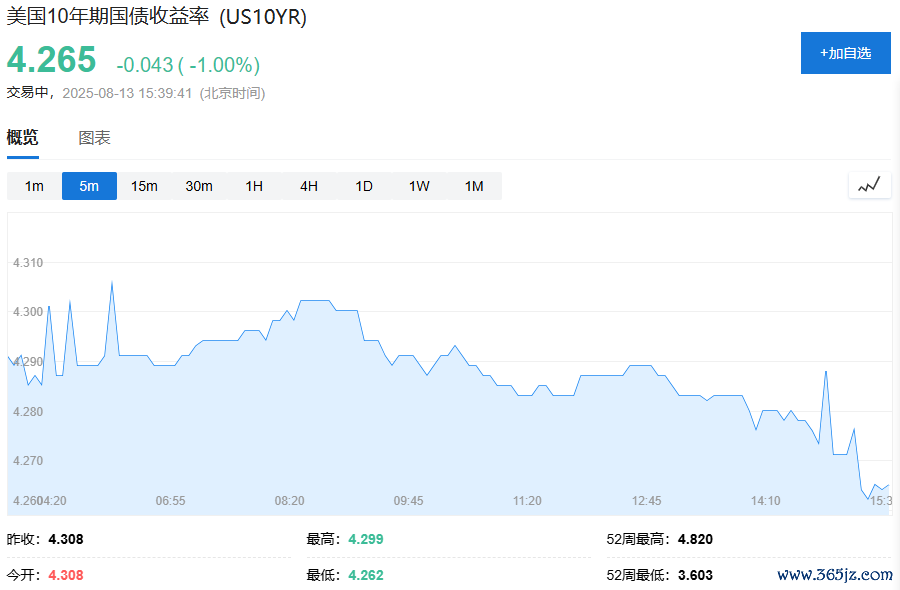
Task: Click the 昨收 value 4.308
Action: (x=66, y=539)
